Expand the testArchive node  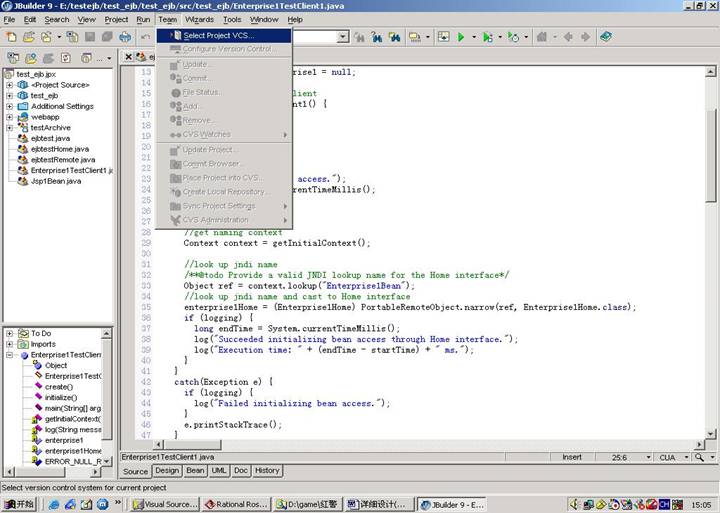9,128
